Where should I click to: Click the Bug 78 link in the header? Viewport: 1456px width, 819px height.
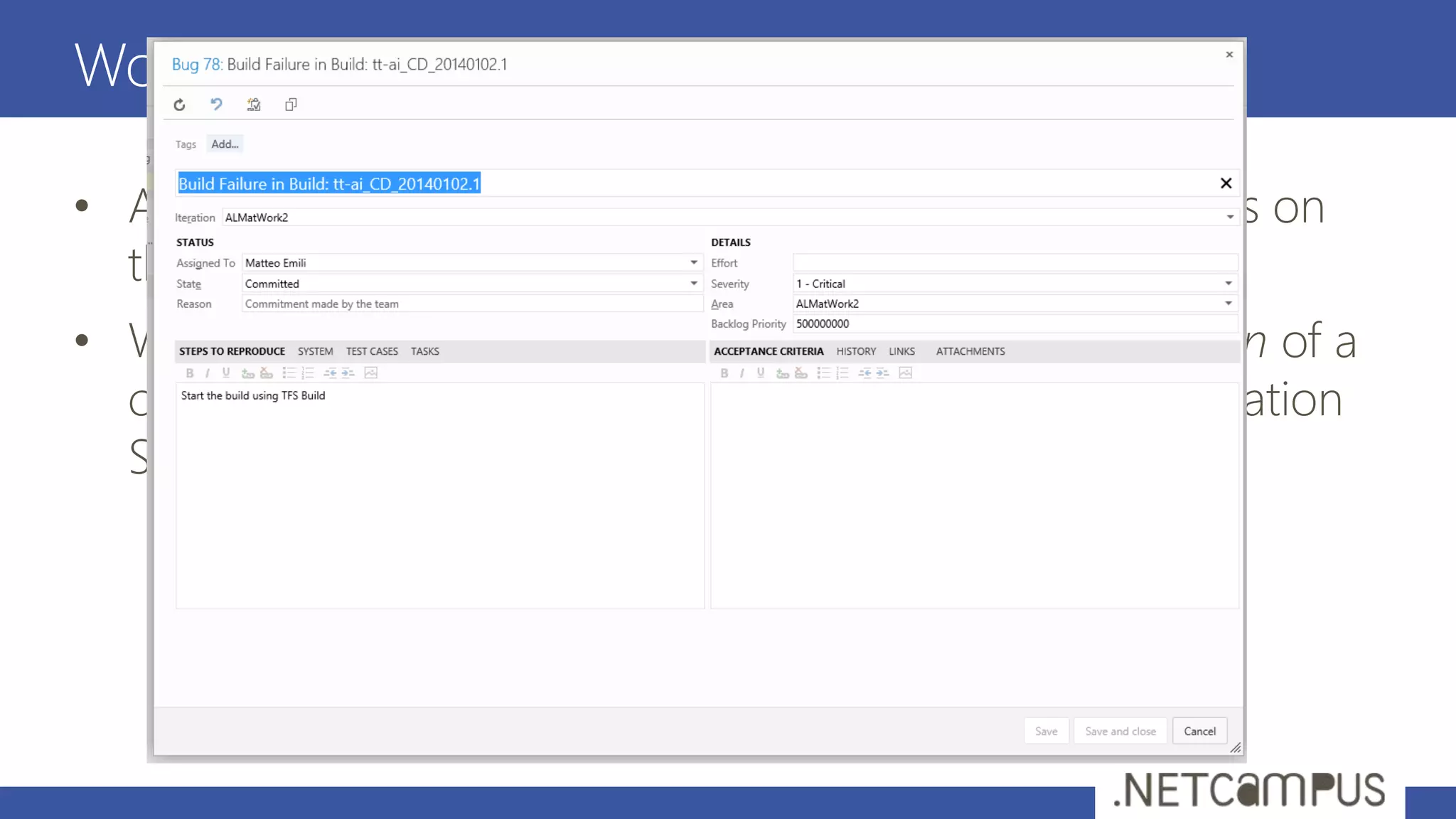coord(197,65)
